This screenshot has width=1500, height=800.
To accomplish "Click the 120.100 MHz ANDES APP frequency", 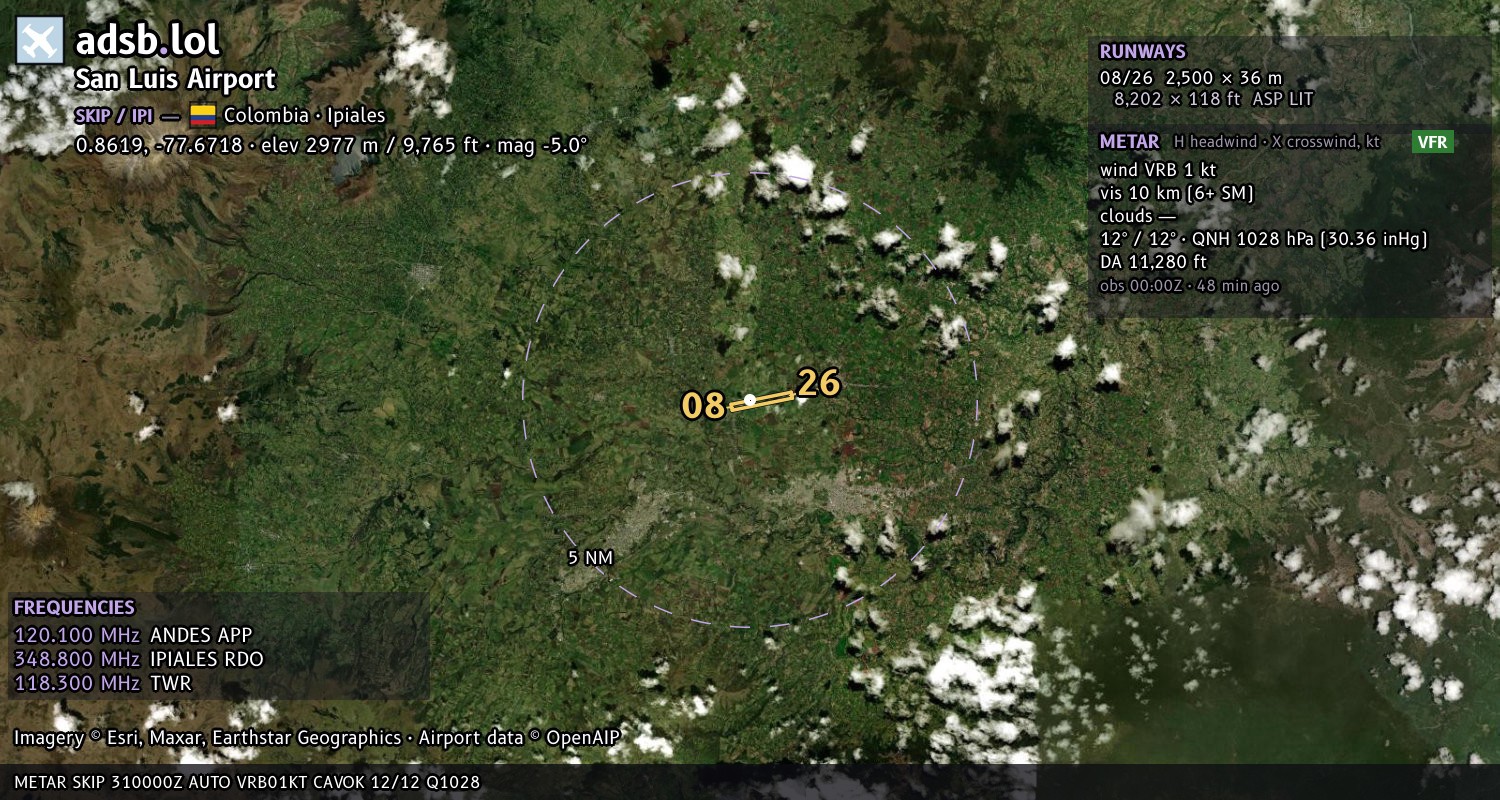I will pos(133,635).
